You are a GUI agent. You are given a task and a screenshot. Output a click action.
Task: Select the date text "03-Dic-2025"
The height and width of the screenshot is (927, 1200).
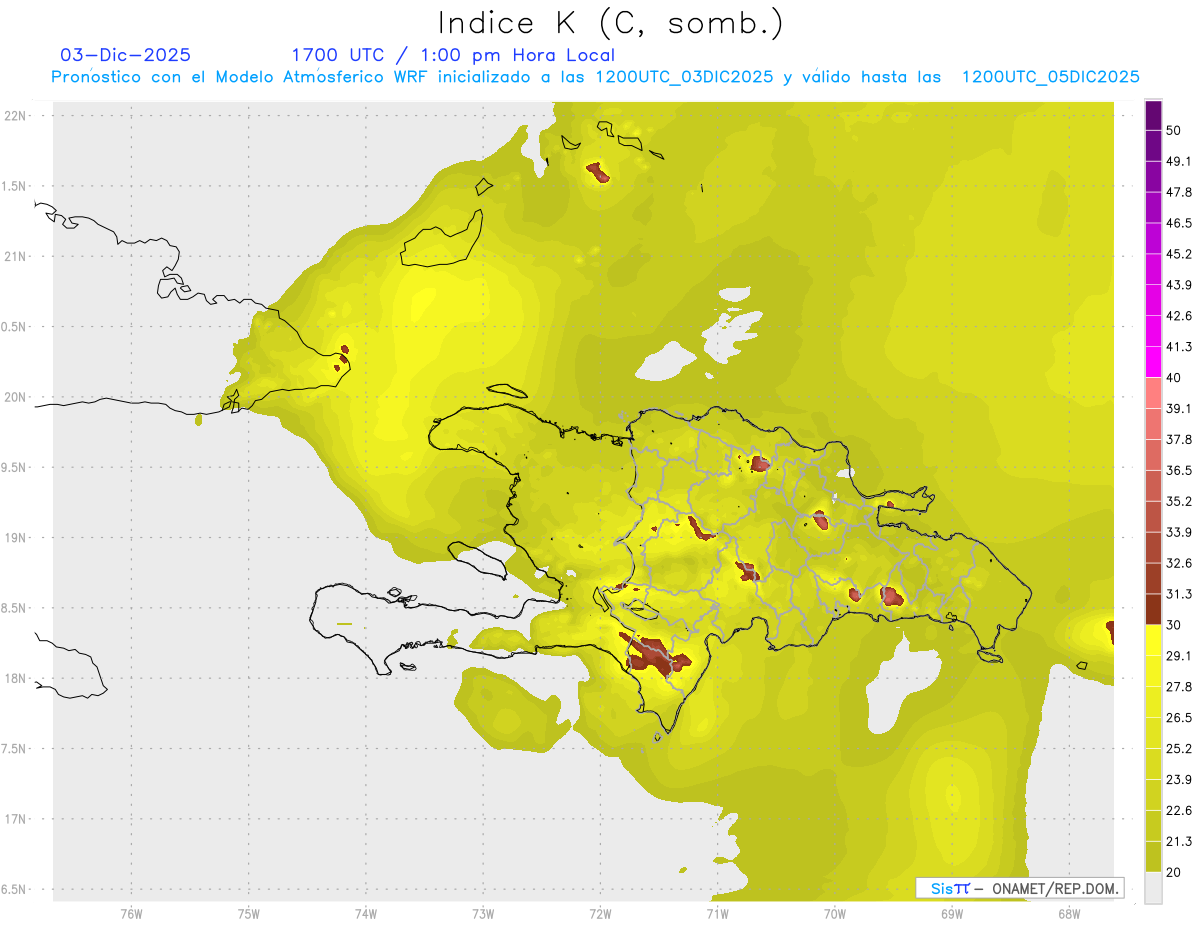(x=125, y=55)
